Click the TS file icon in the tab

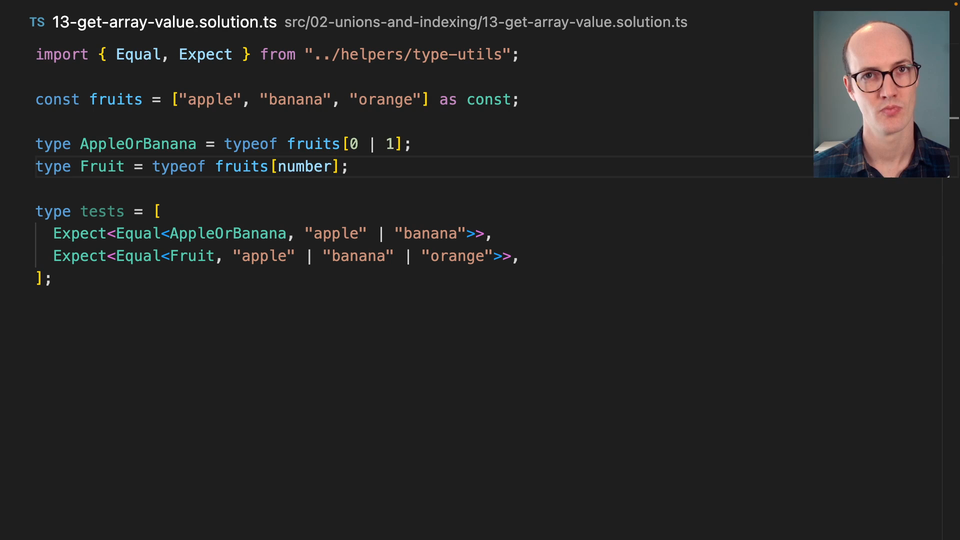(x=37, y=22)
